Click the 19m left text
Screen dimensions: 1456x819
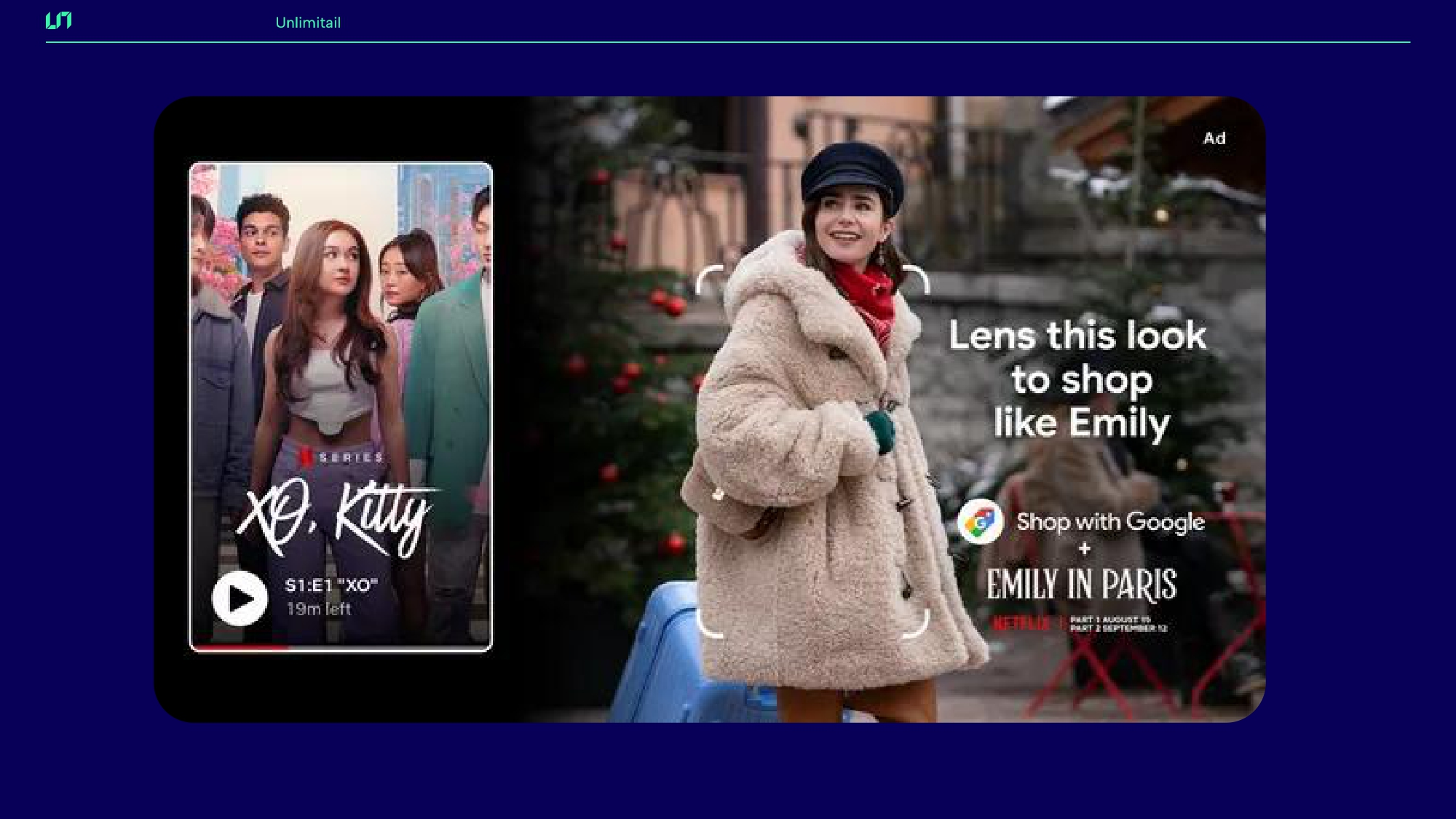click(319, 609)
